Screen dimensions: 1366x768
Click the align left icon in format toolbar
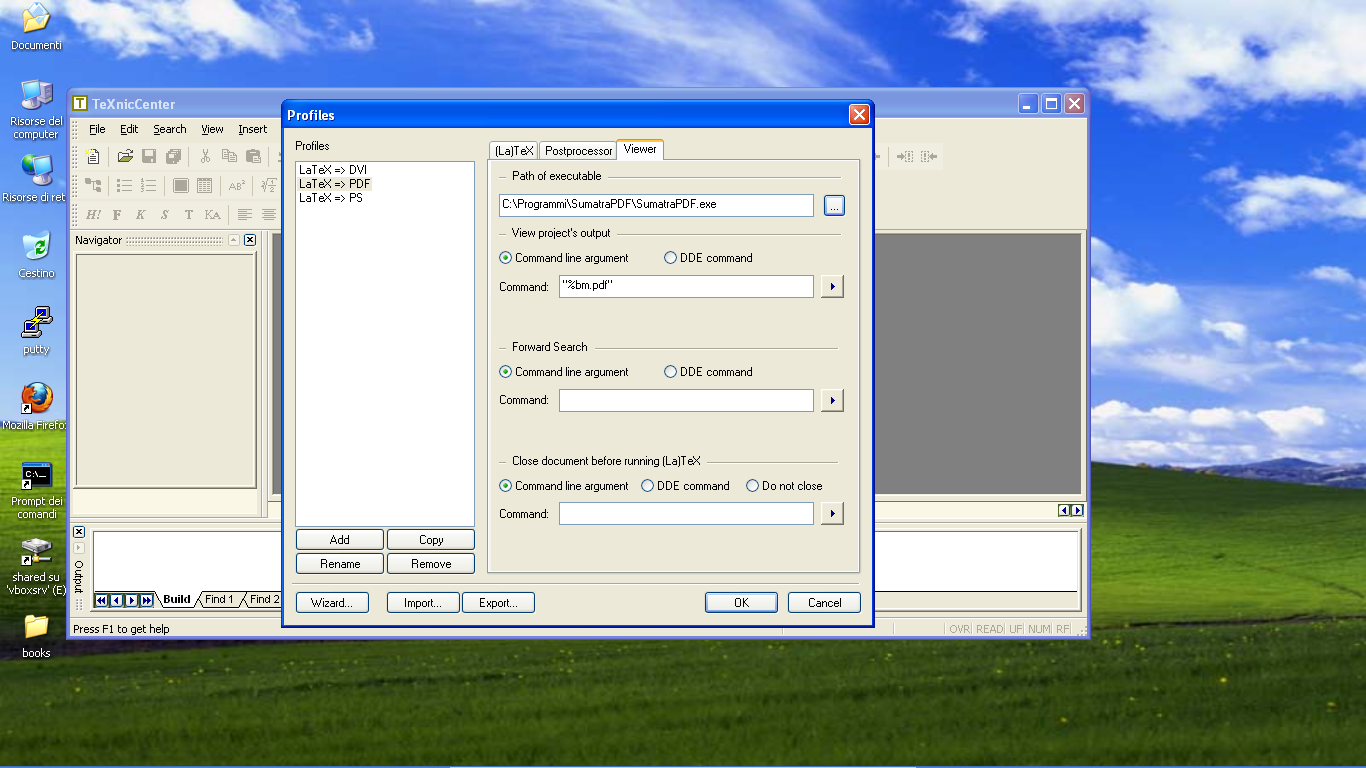[245, 214]
